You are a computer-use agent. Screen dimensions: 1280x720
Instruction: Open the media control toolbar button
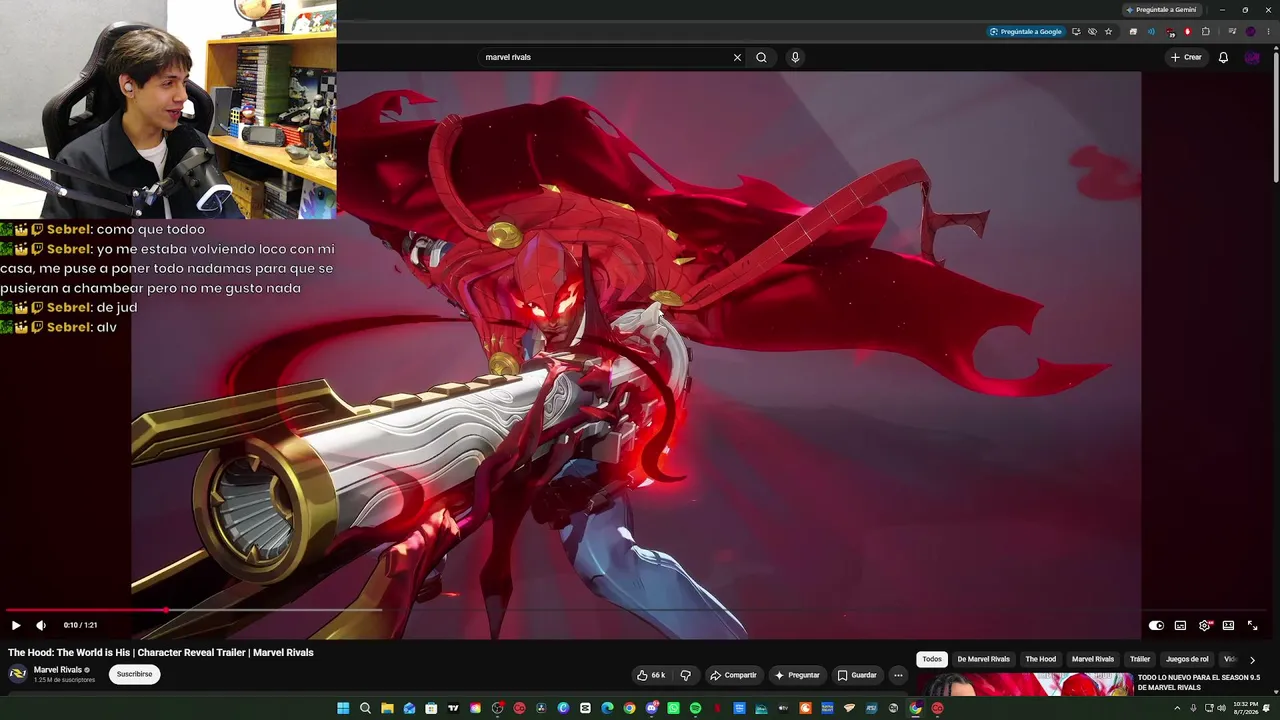tap(1232, 31)
